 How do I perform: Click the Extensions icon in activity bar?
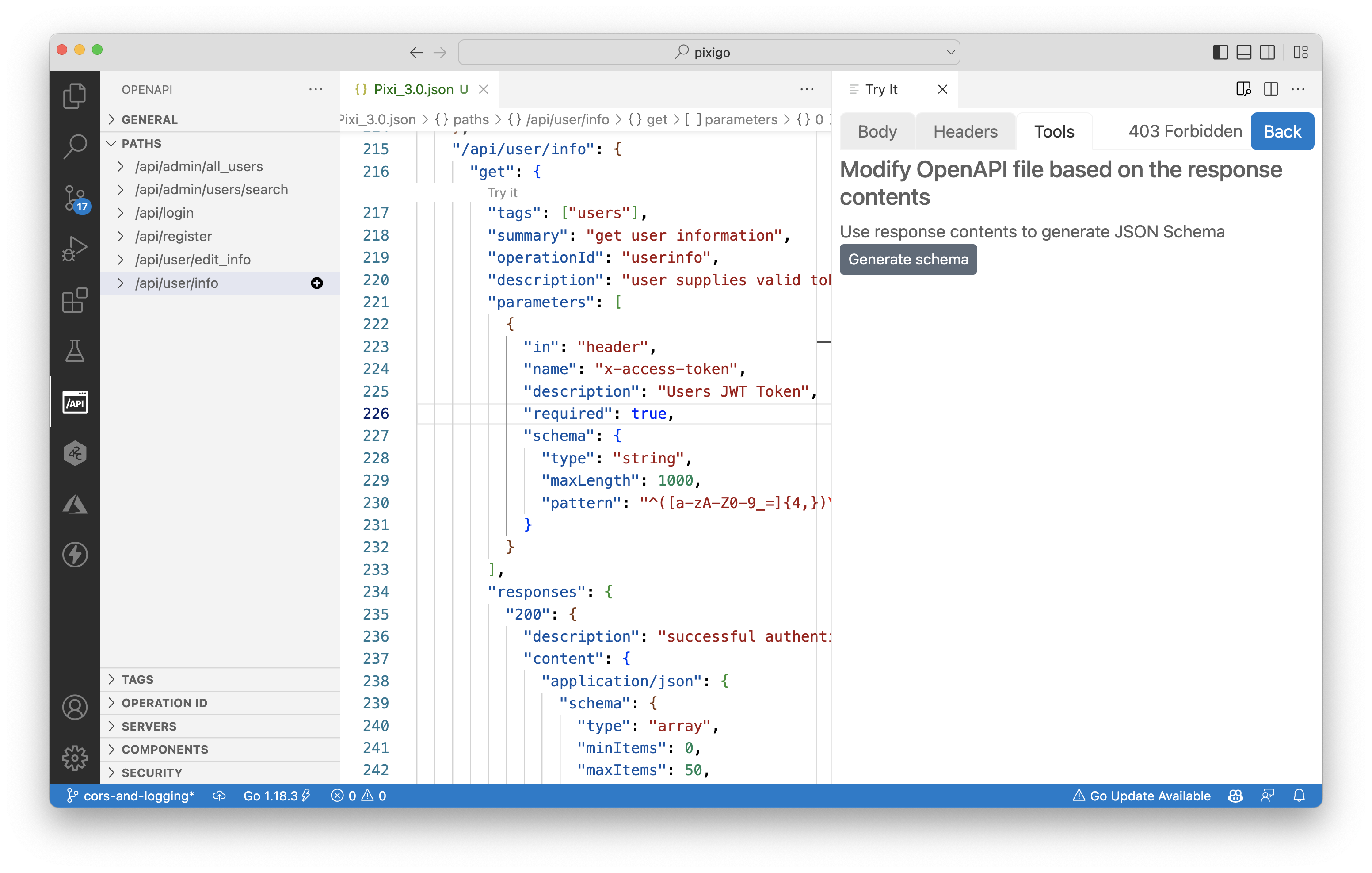coord(75,298)
